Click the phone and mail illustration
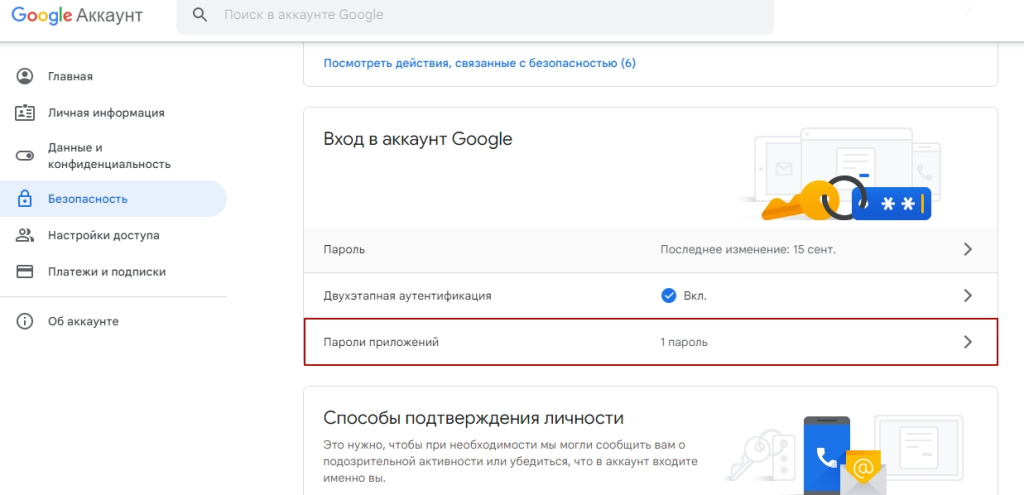The image size is (1024, 495). (844, 455)
